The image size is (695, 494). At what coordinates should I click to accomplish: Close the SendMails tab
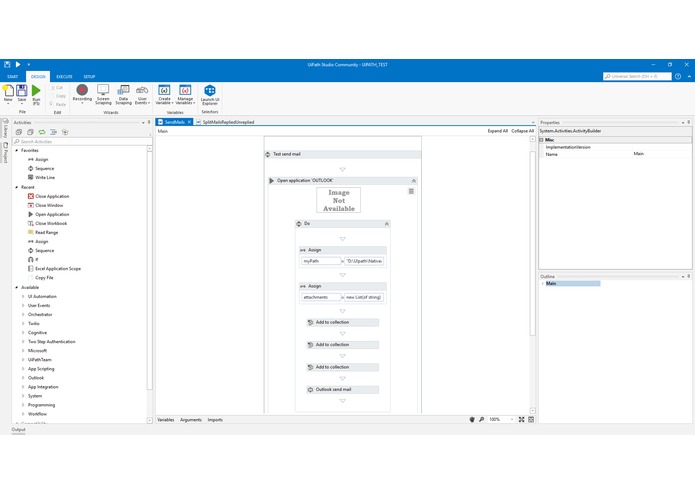coord(189,122)
